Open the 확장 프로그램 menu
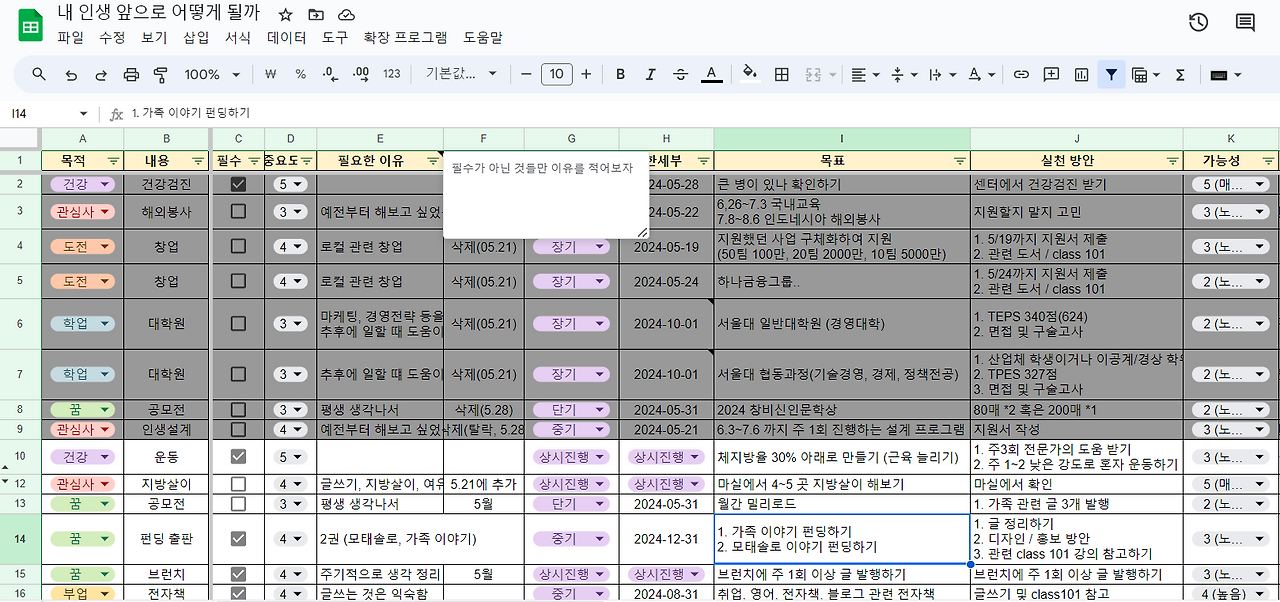This screenshot has height=602, width=1280. (x=405, y=37)
